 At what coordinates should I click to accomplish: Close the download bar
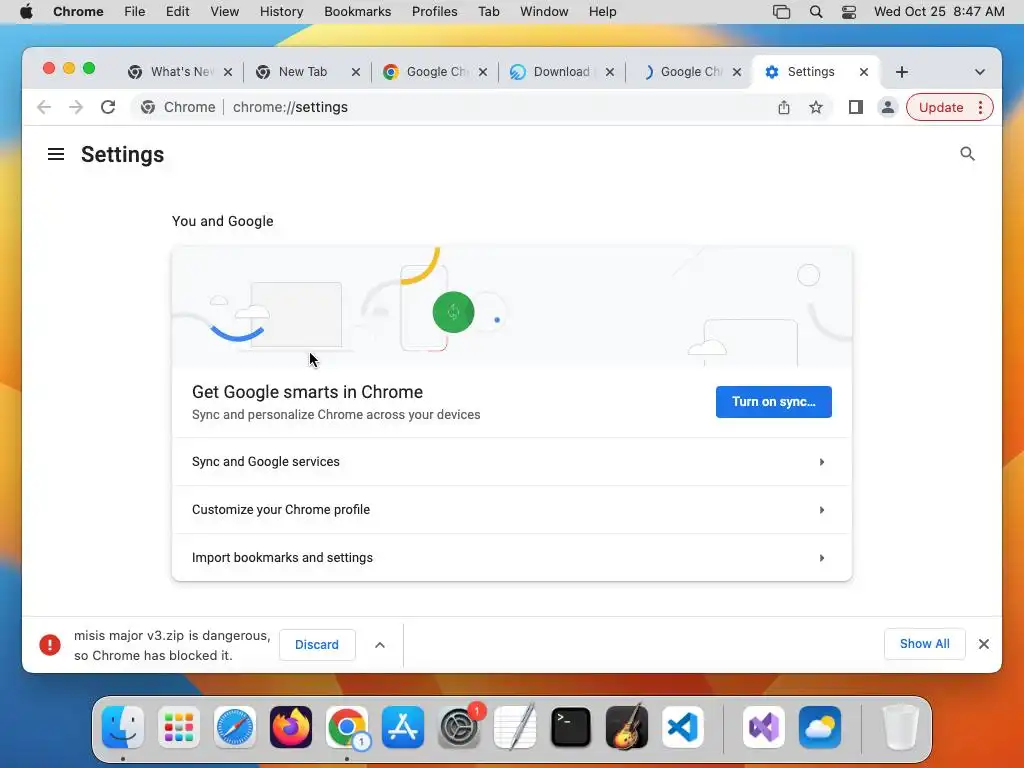984,644
